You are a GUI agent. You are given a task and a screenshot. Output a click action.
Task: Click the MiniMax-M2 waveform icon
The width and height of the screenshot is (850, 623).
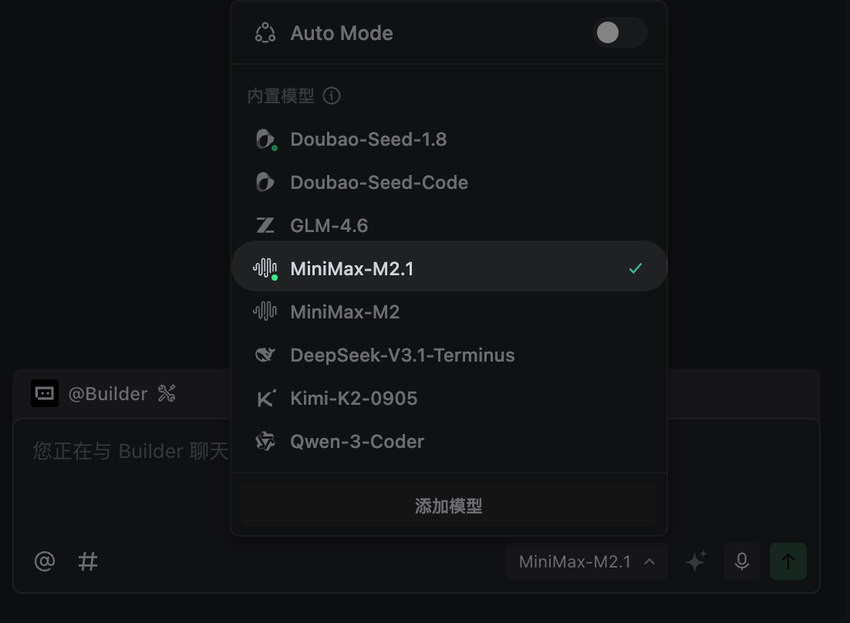click(x=265, y=311)
